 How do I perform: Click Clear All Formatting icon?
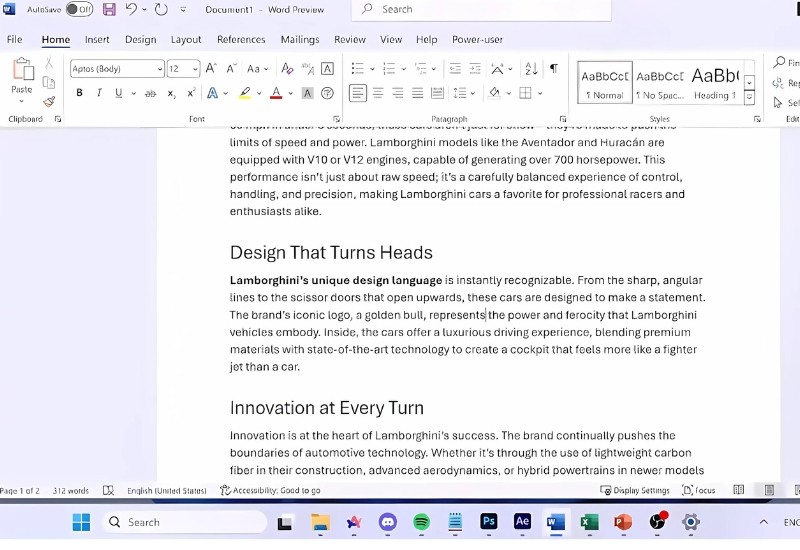point(287,68)
